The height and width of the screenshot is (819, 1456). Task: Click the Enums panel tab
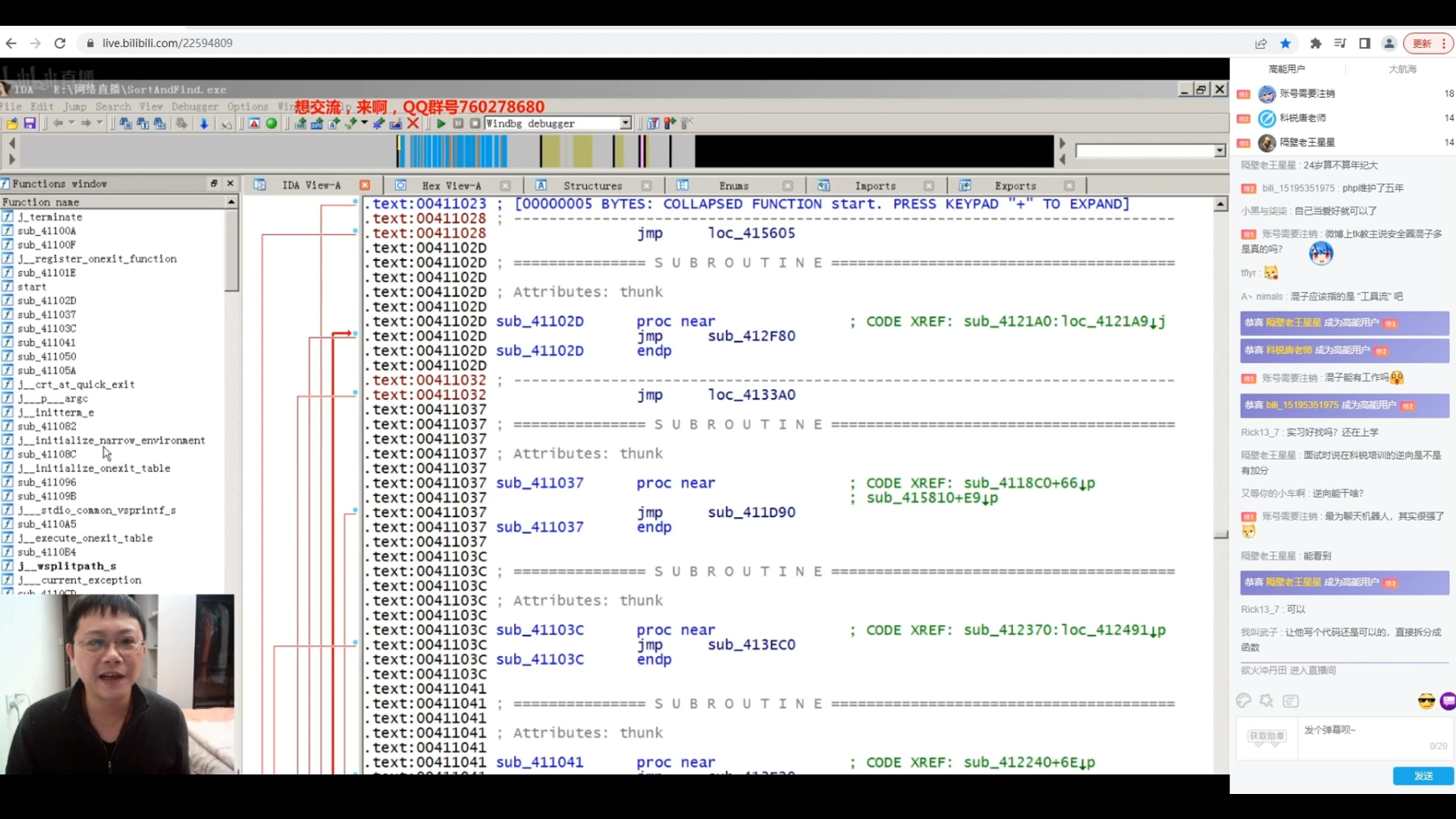[x=735, y=185]
